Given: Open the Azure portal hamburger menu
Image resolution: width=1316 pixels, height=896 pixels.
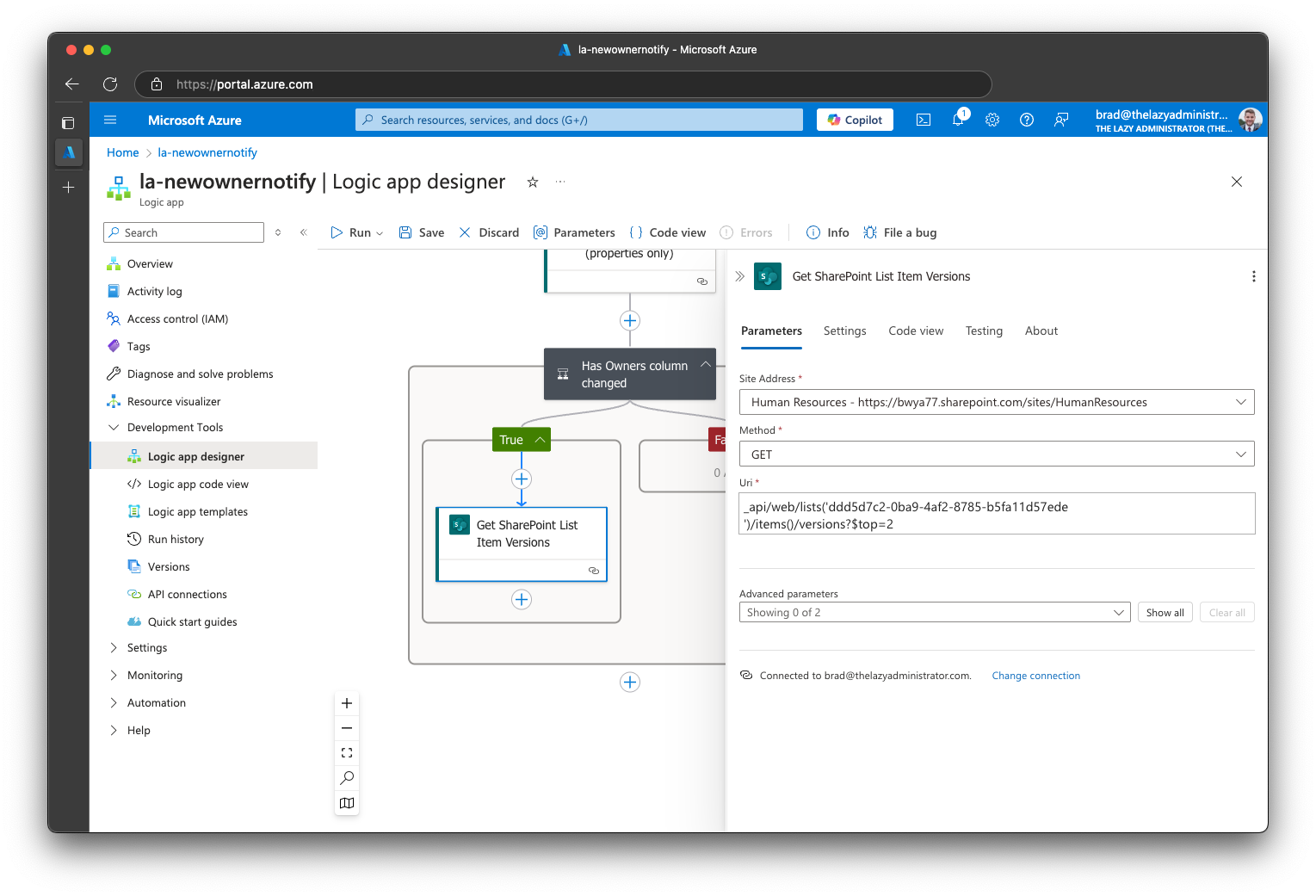Looking at the screenshot, I should [110, 120].
